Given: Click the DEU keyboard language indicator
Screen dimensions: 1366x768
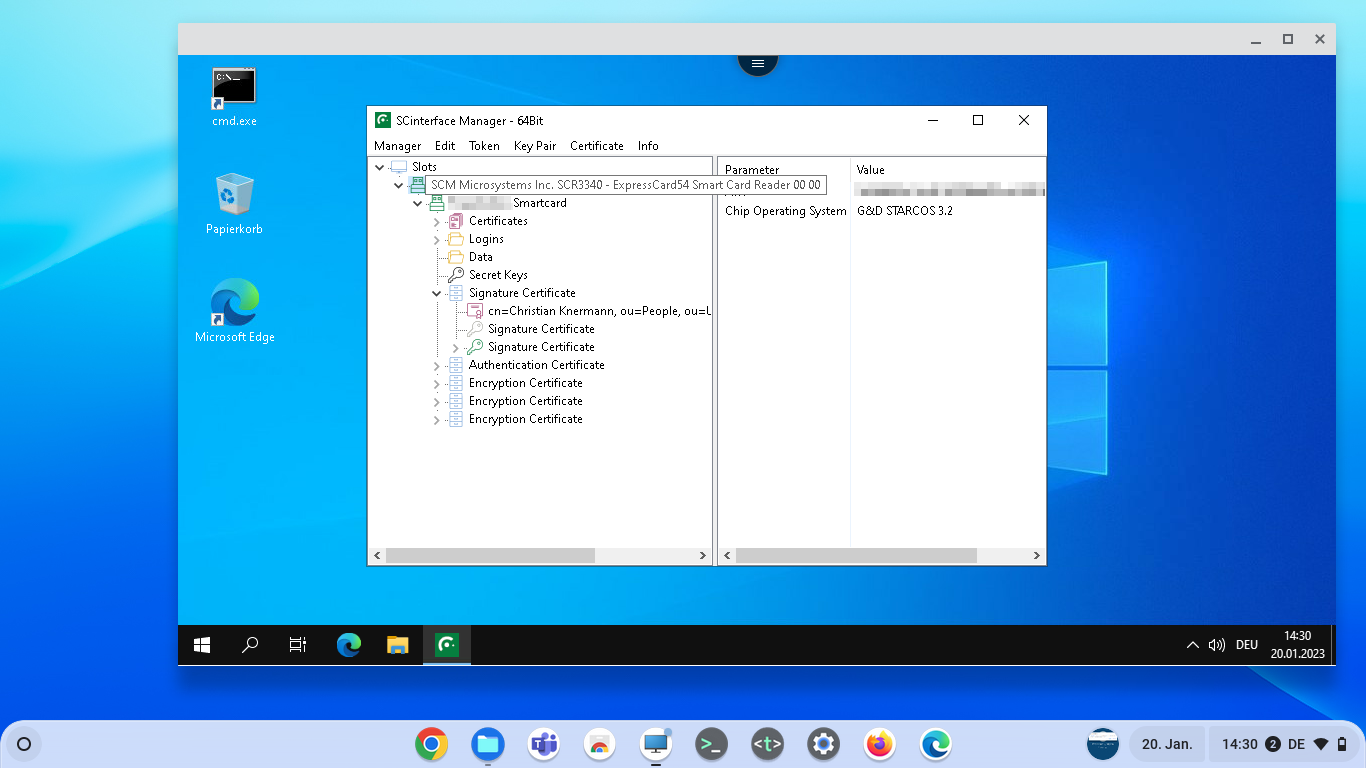Looking at the screenshot, I should click(x=1247, y=645).
